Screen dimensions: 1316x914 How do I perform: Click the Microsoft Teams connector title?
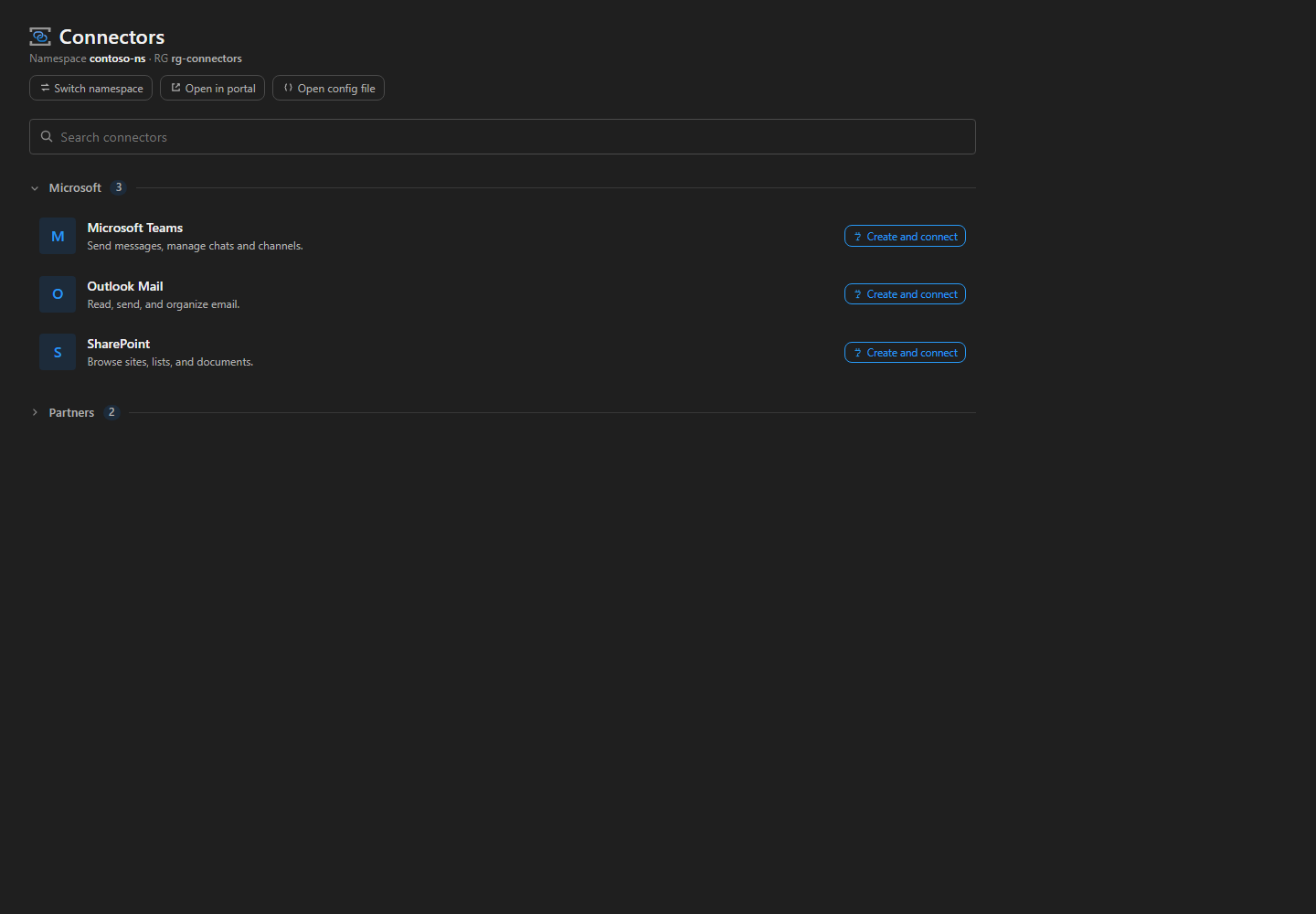point(135,228)
